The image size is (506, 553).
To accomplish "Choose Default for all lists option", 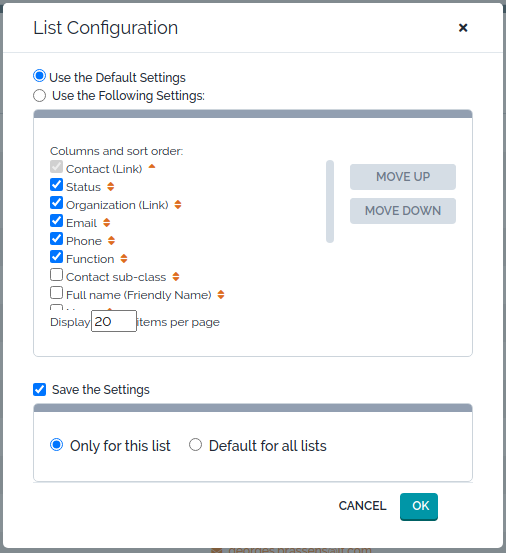I will (x=195, y=445).
